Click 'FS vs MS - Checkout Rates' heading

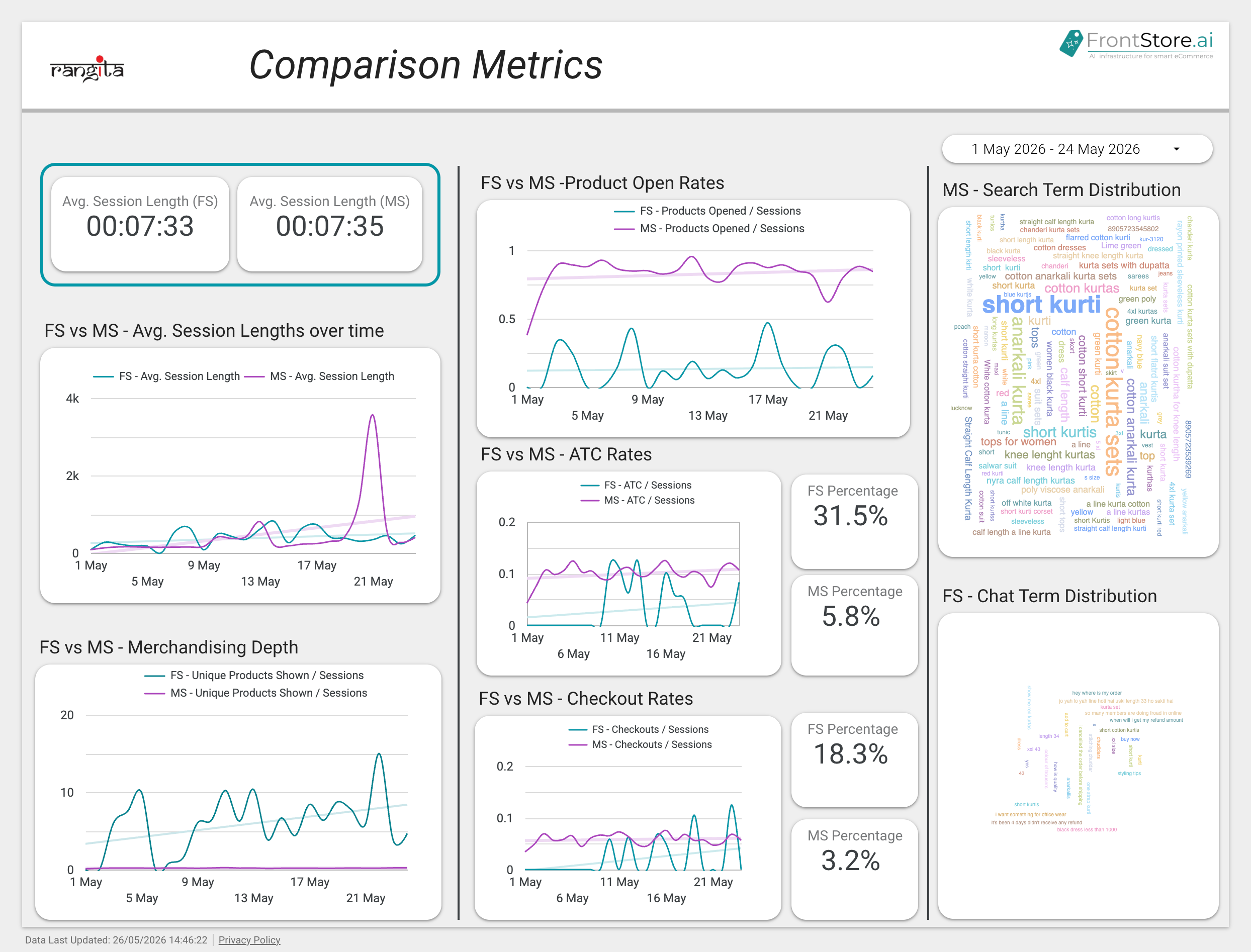[586, 699]
